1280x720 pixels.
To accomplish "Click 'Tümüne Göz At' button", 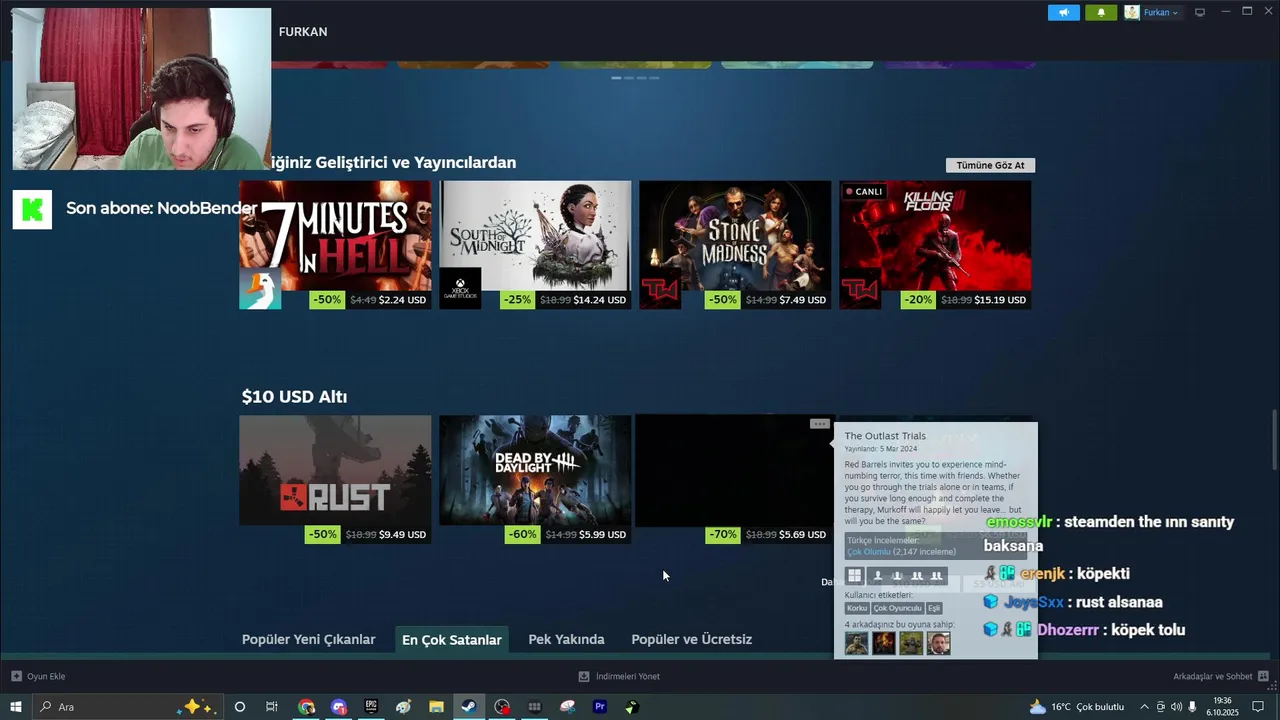I will pos(990,165).
